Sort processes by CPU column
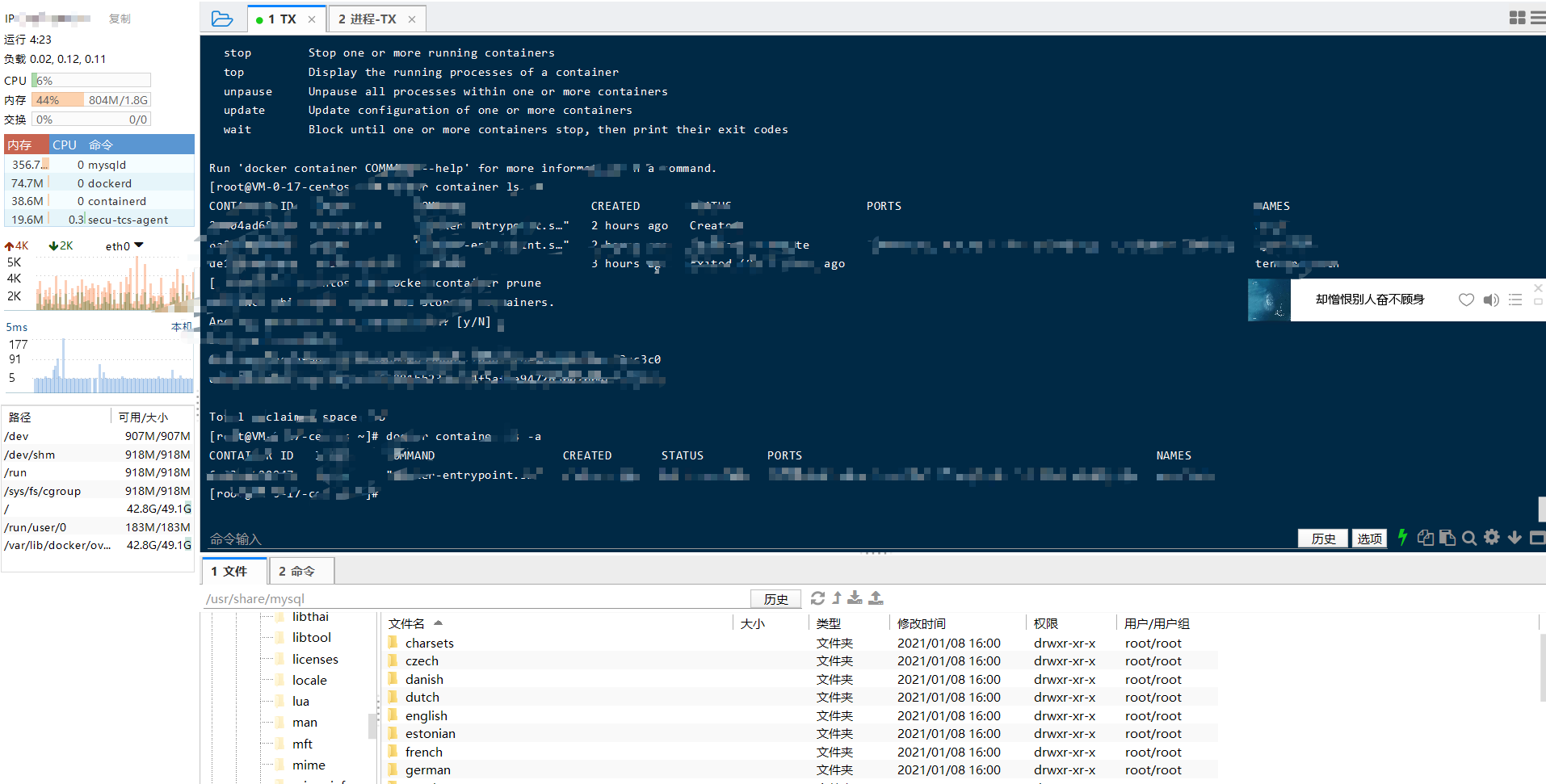 click(x=65, y=145)
